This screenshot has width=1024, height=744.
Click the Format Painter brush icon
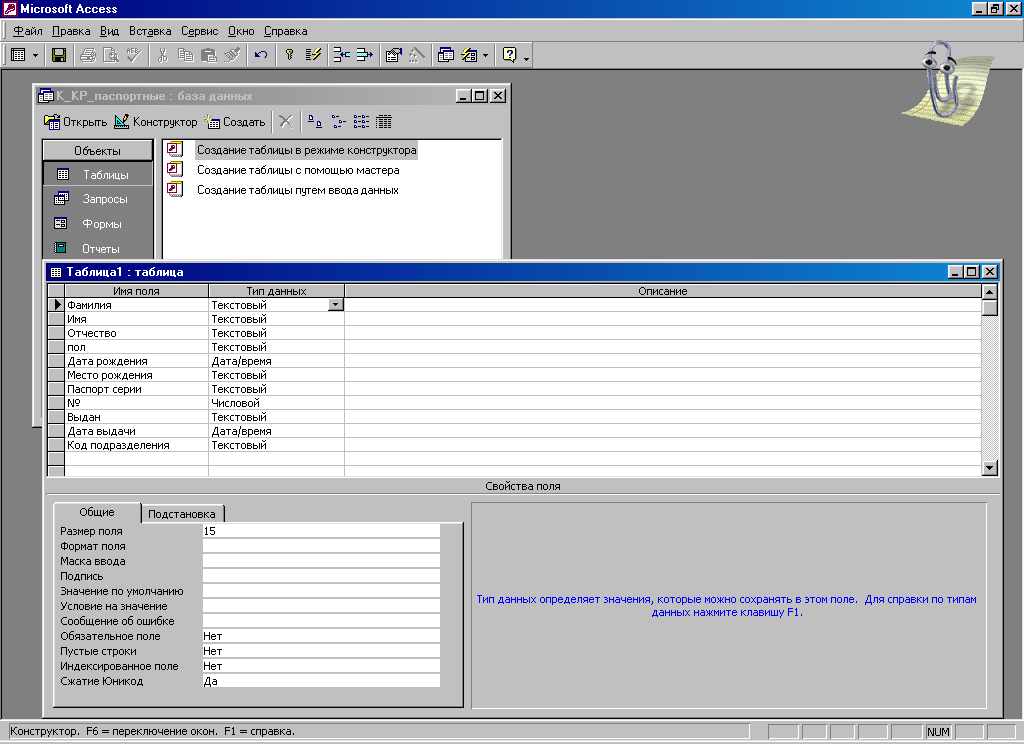232,56
